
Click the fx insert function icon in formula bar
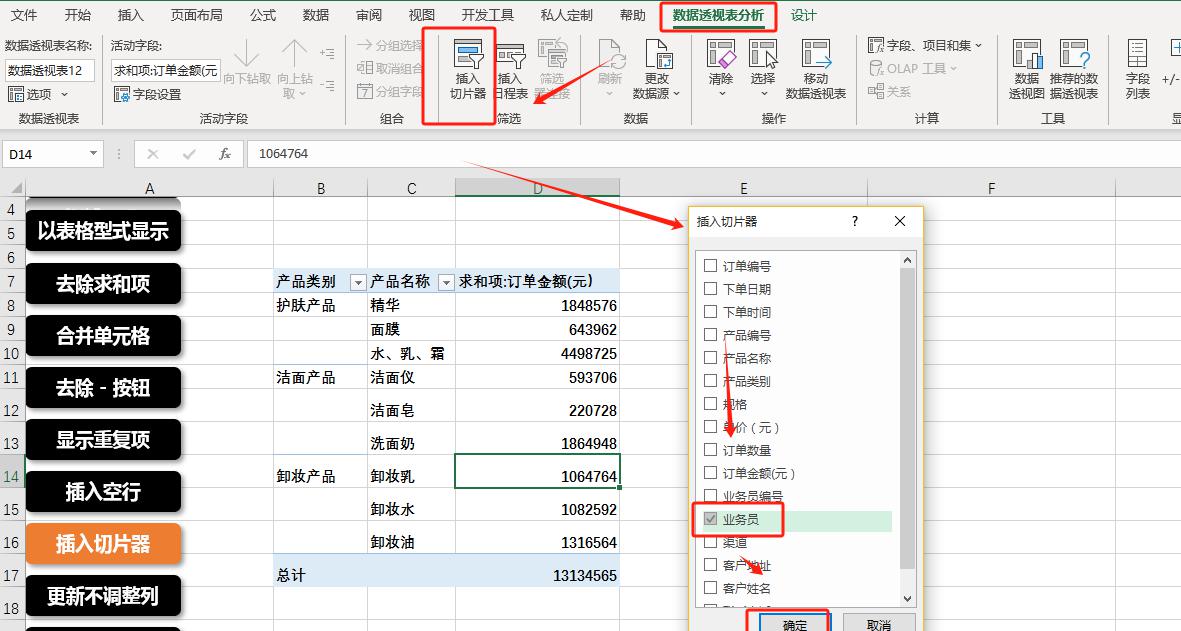point(224,154)
